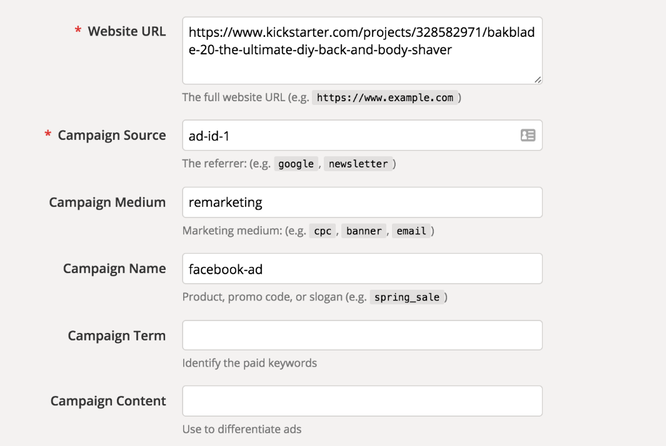Screen dimensions: 666x446
Task: Click the cpc example tag
Action: [x=321, y=231]
